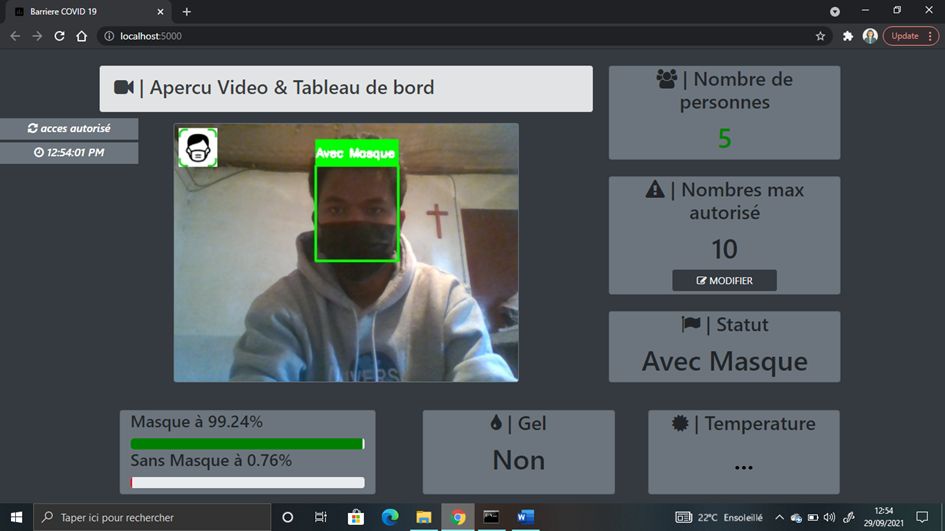Open the Chrome profile avatar
This screenshot has width=945, height=531.
tap(870, 36)
